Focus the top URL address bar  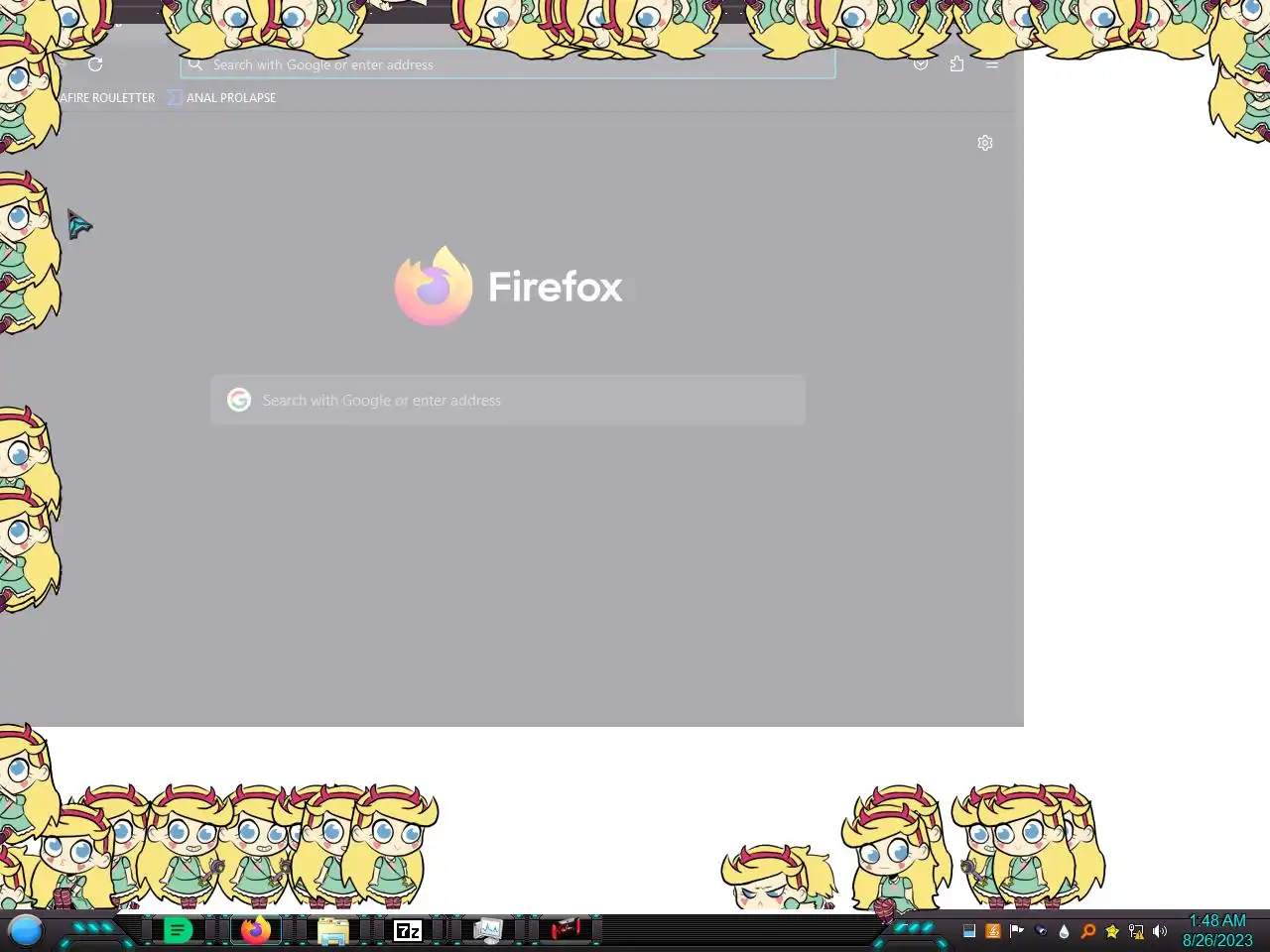(508, 64)
